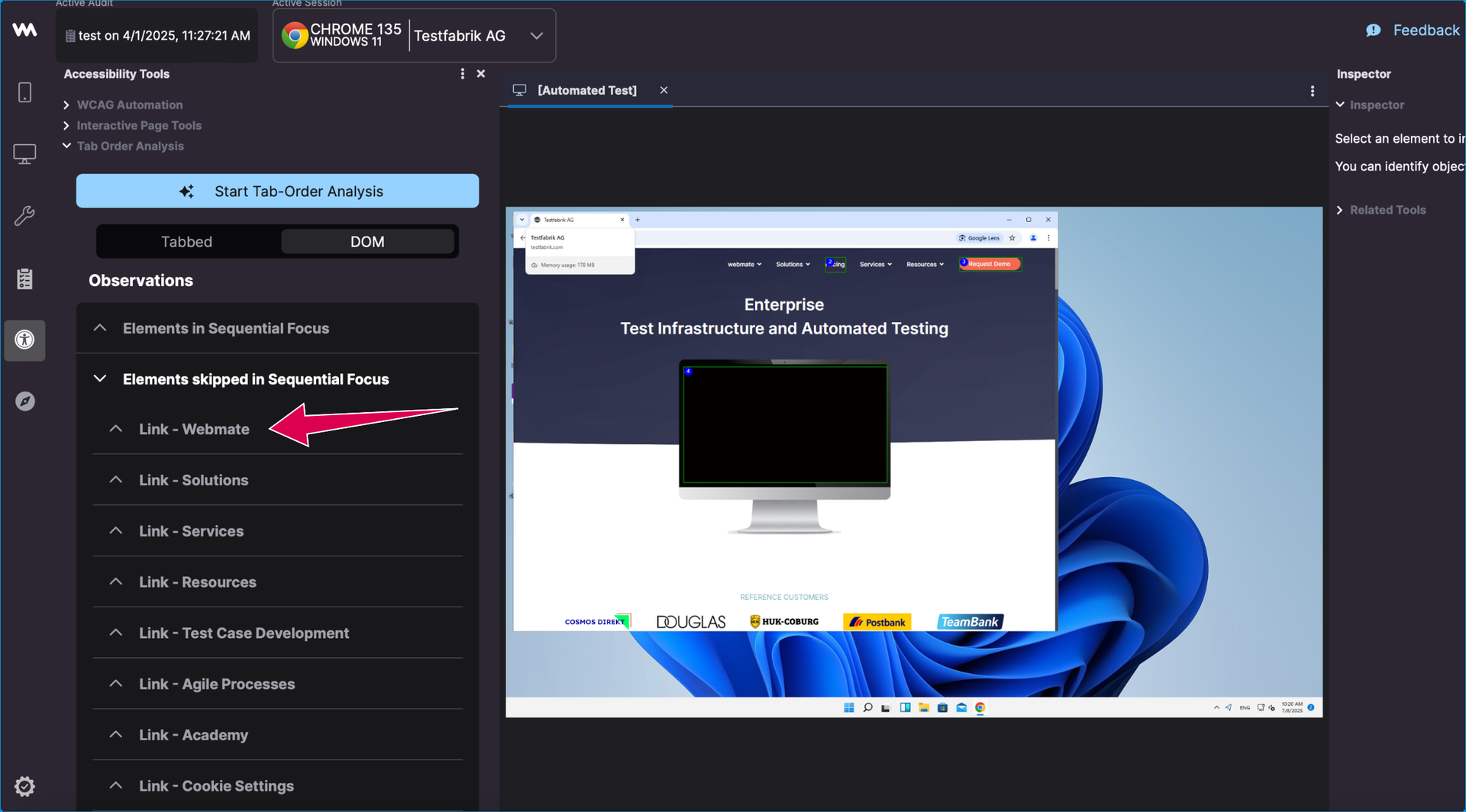The width and height of the screenshot is (1466, 812).
Task: Open the desktop monitor sidebar icon
Action: point(24,154)
